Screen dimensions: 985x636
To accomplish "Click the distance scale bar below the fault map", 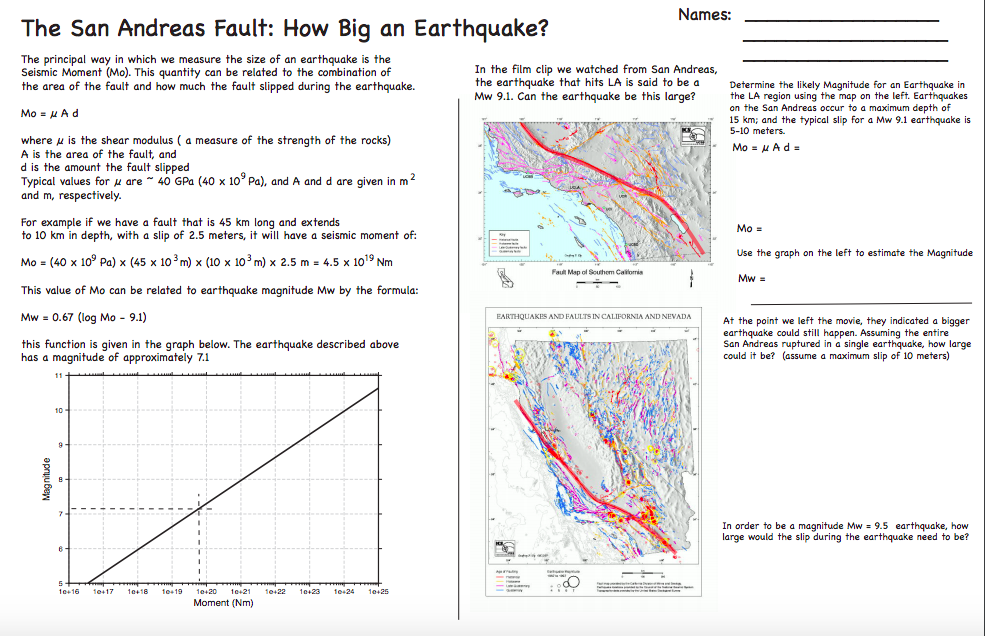I will pos(597,282).
